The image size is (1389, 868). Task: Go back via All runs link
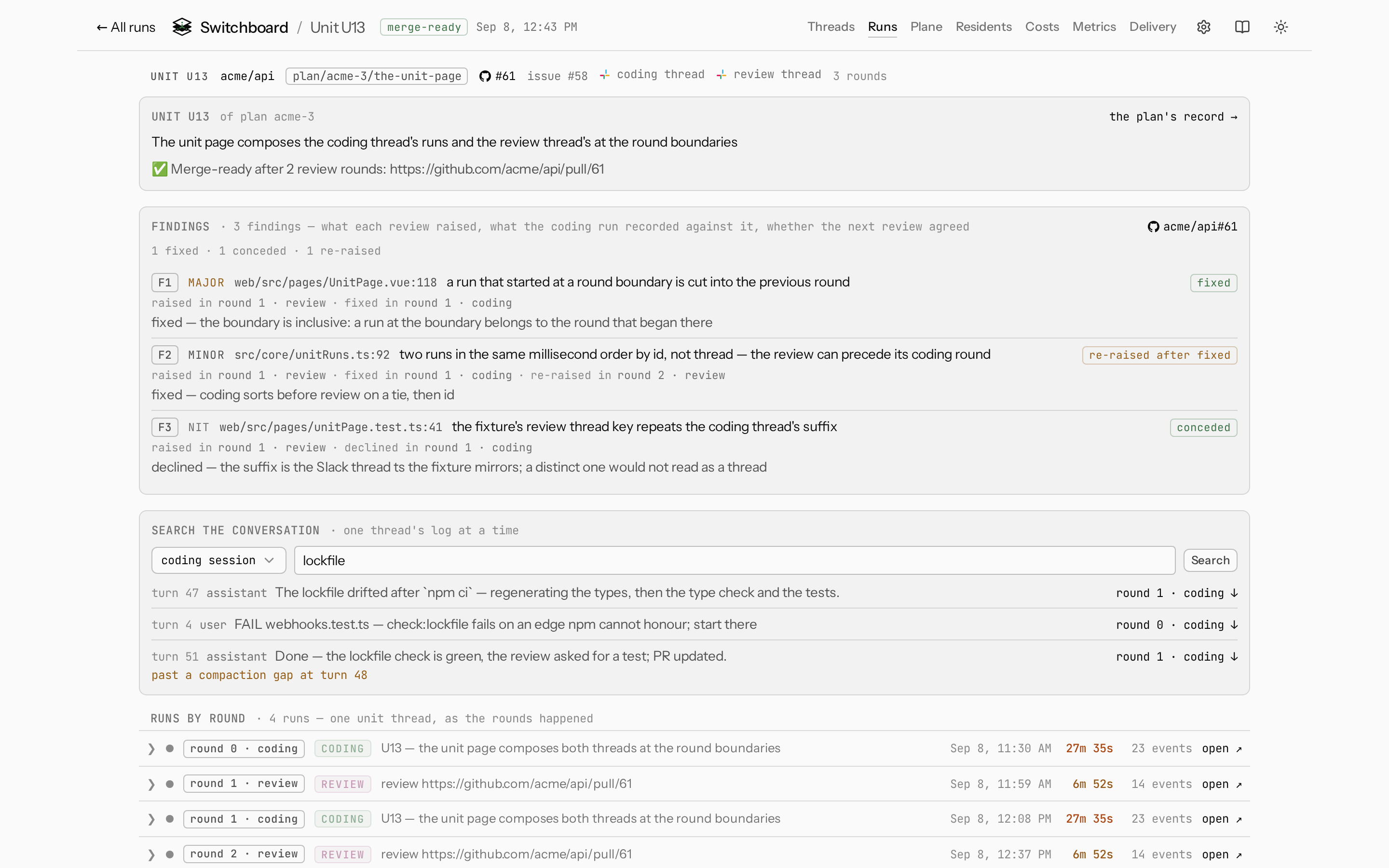(126, 27)
